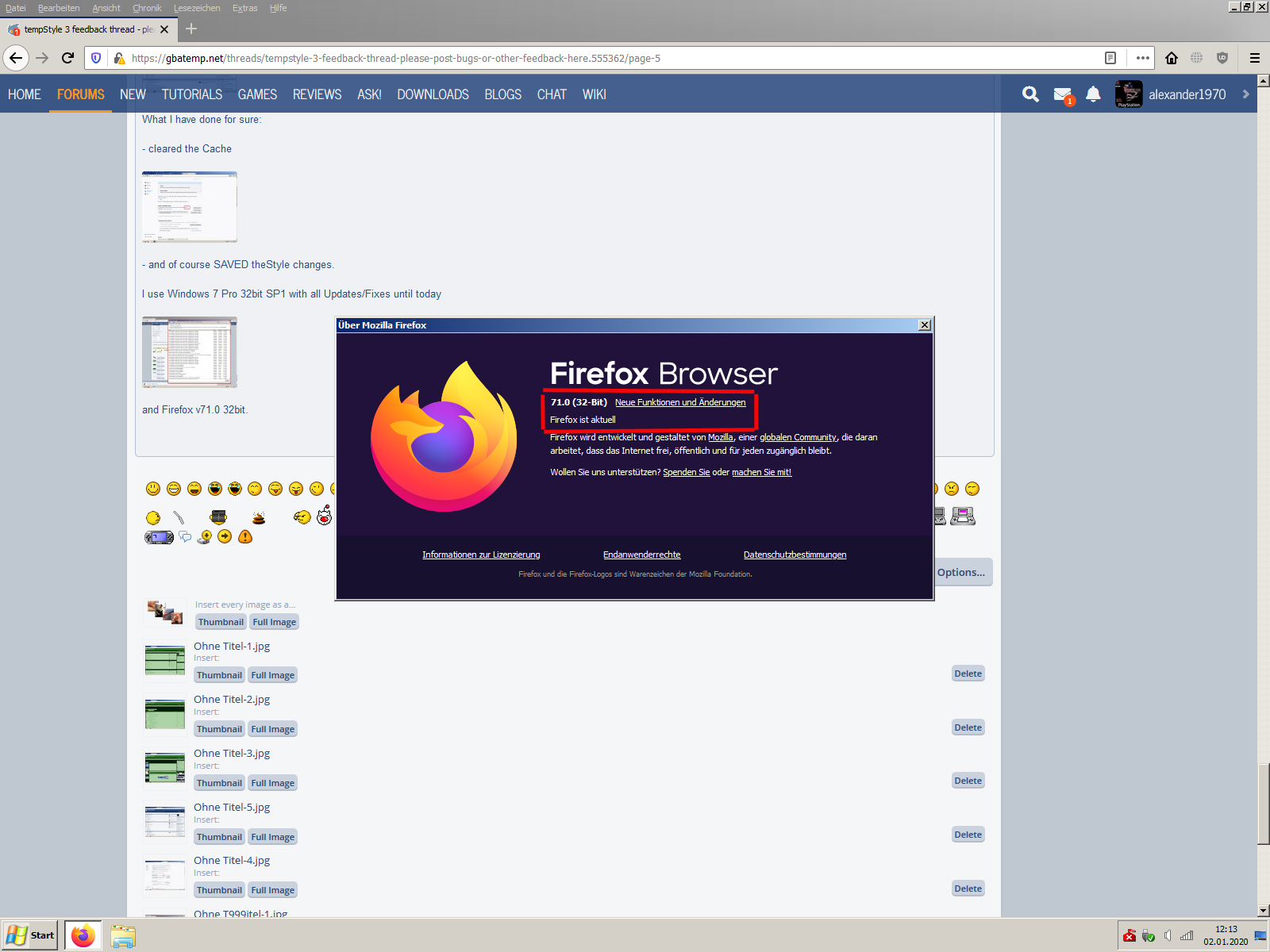
Task: Open the volume tray icon
Action: pos(1168,936)
